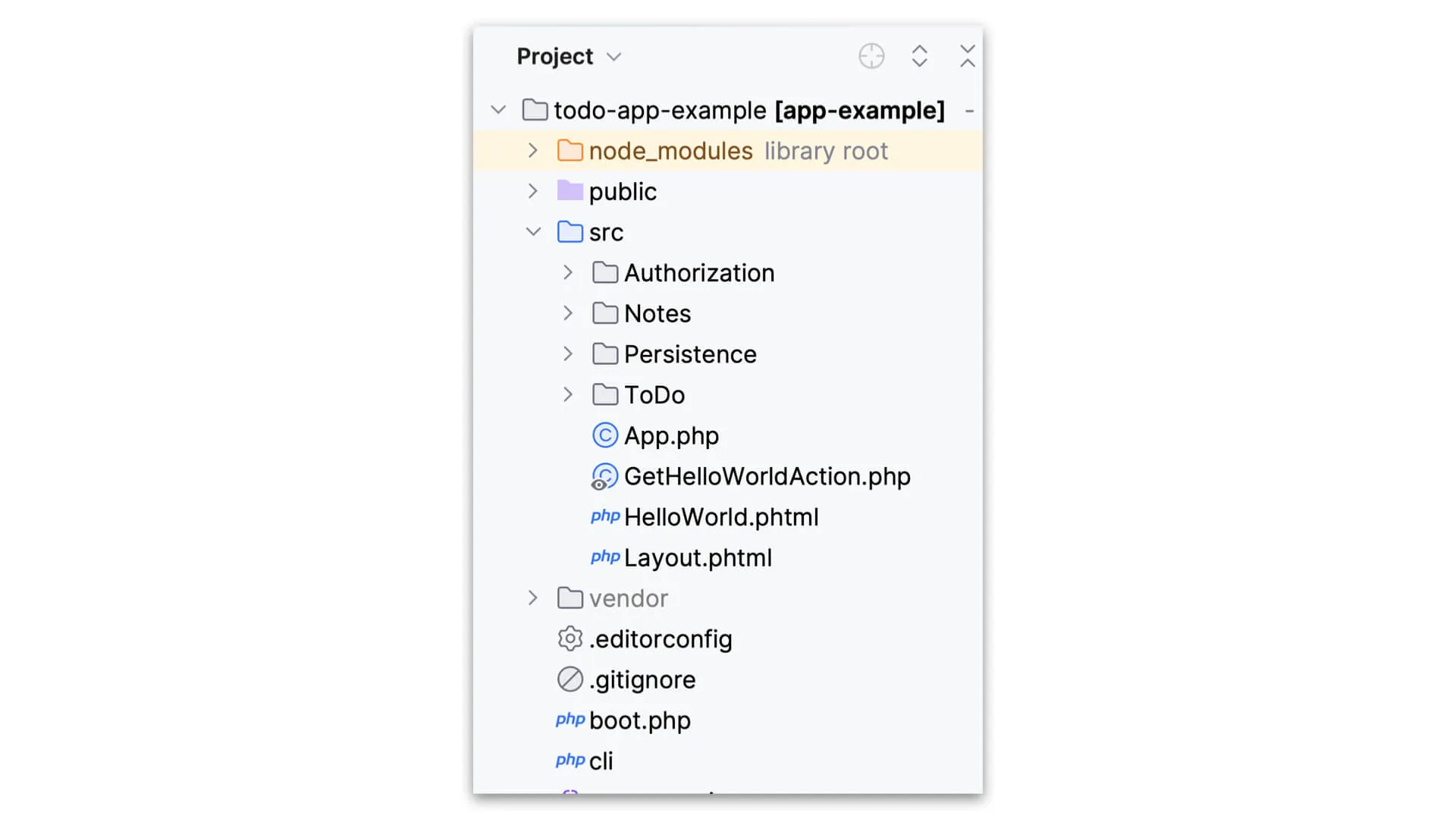Open the Project view dropdown

coord(614,55)
